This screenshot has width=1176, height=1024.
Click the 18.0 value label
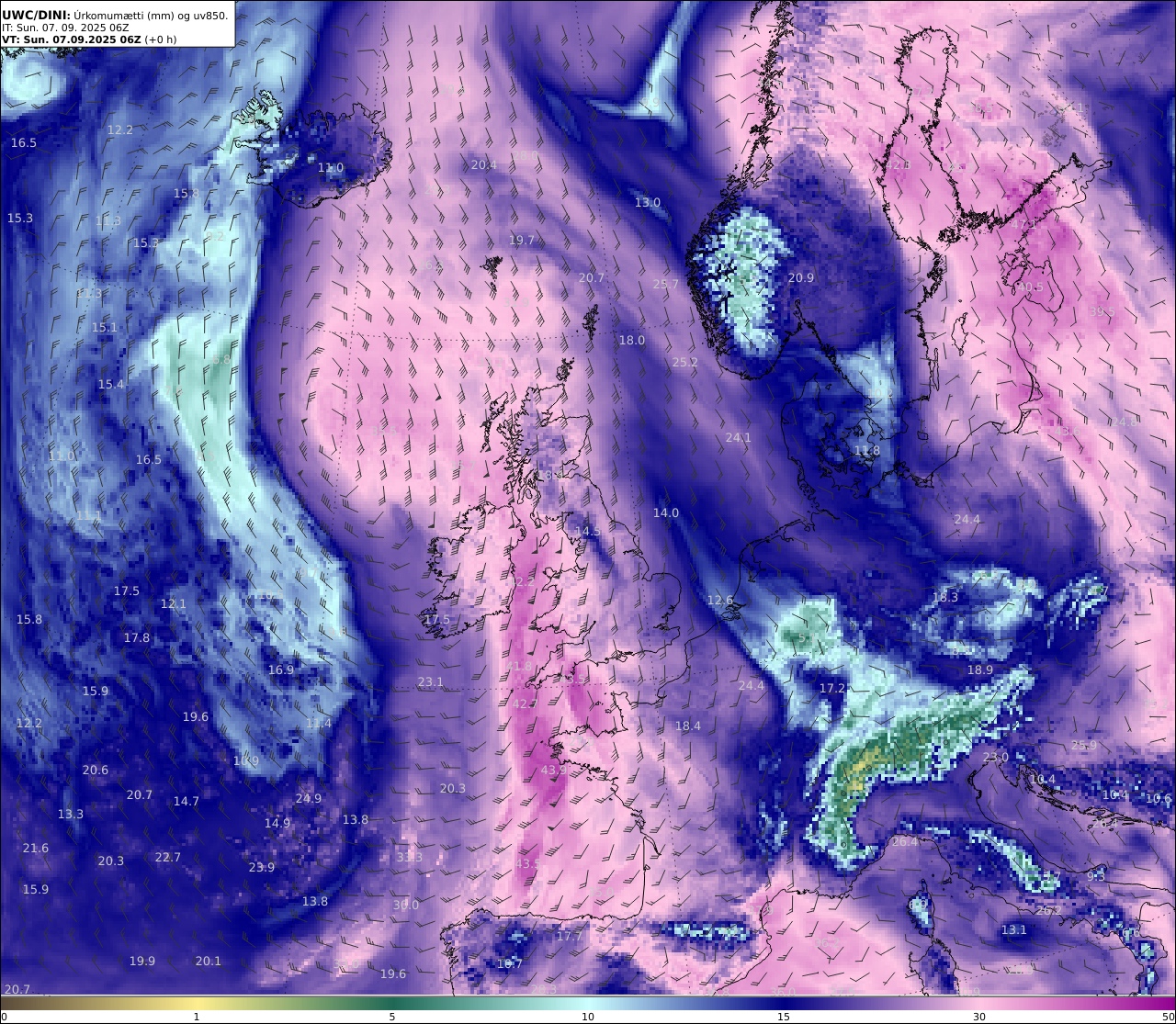coord(631,340)
